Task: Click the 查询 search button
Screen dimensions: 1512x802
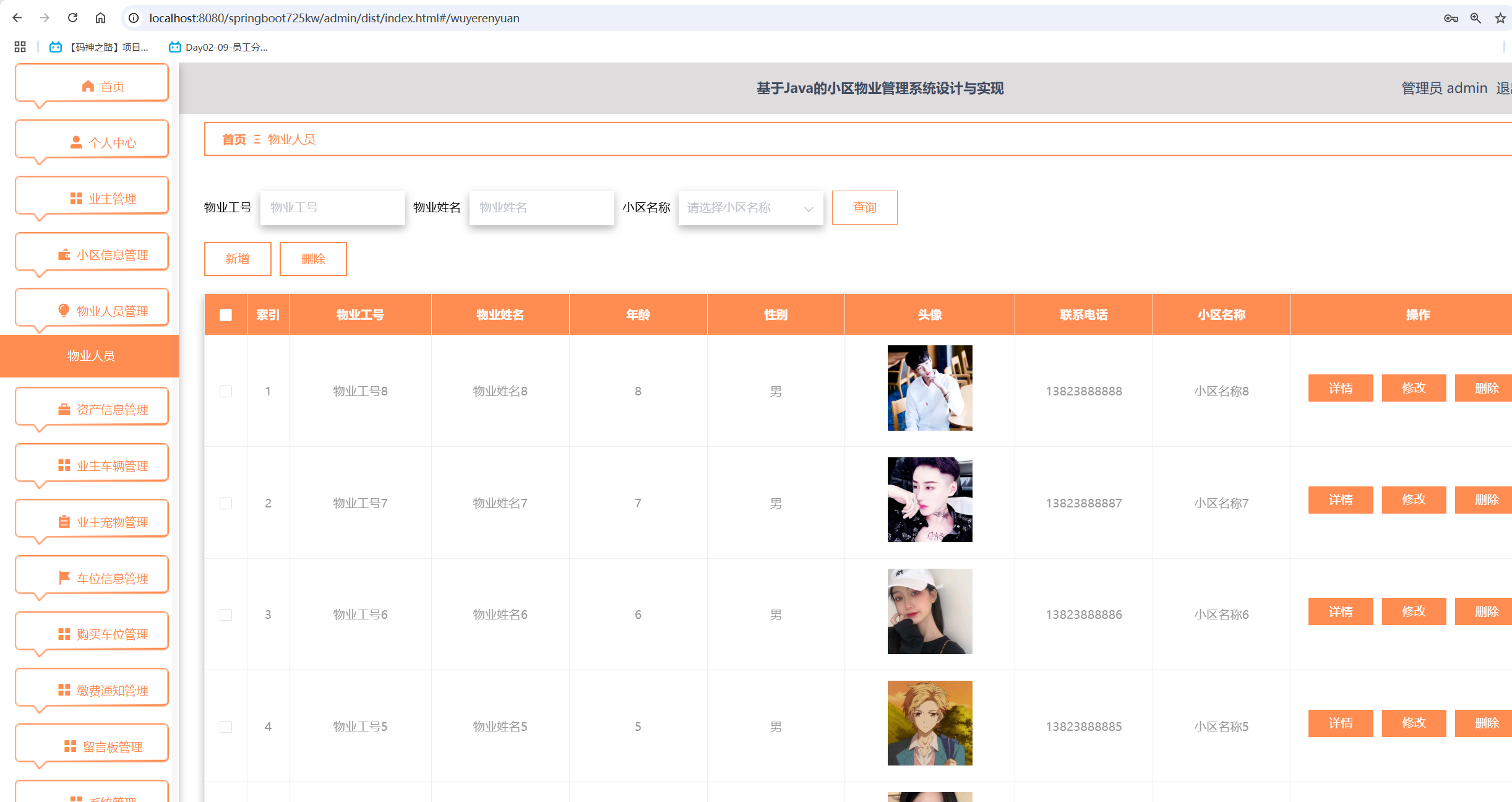Action: click(x=864, y=208)
